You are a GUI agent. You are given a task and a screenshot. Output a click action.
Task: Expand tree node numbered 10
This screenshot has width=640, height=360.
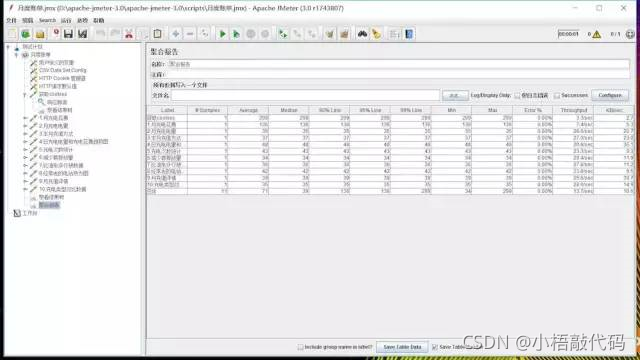(24, 189)
